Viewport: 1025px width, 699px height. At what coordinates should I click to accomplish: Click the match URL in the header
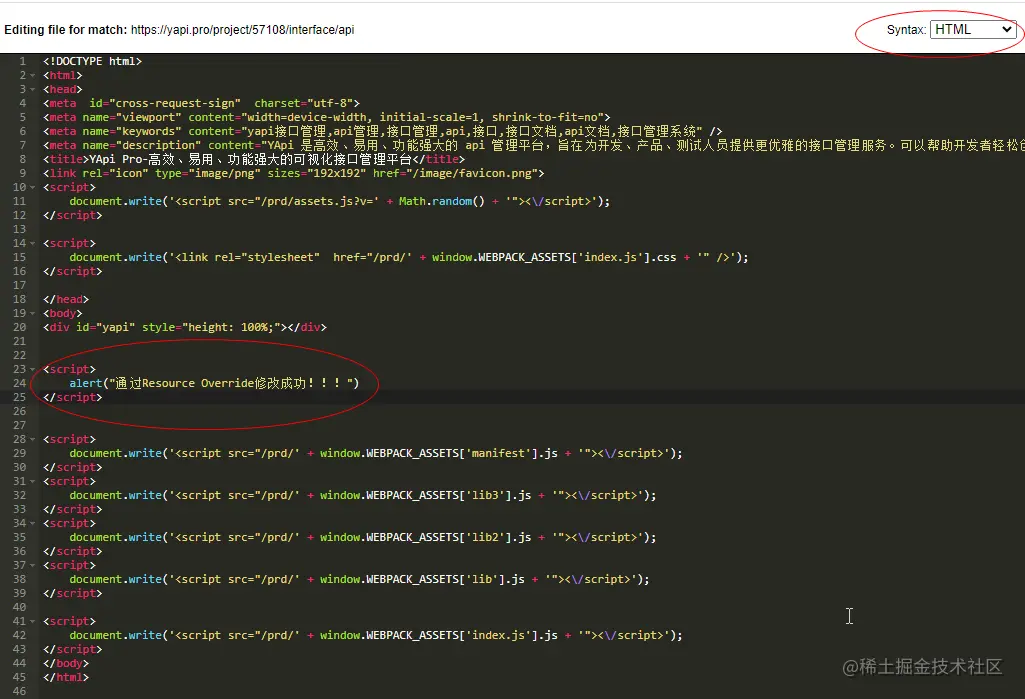tap(243, 29)
